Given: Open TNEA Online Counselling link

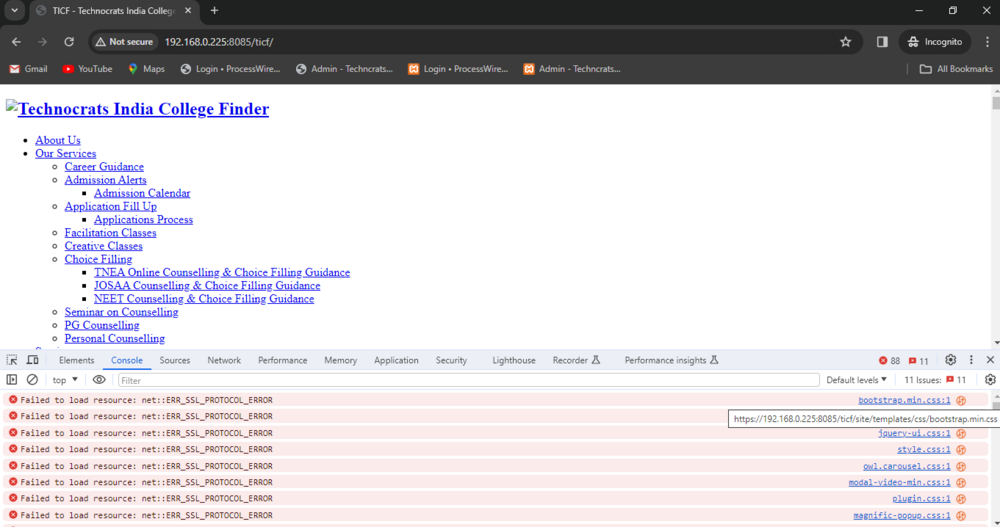Looking at the screenshot, I should coord(222,272).
